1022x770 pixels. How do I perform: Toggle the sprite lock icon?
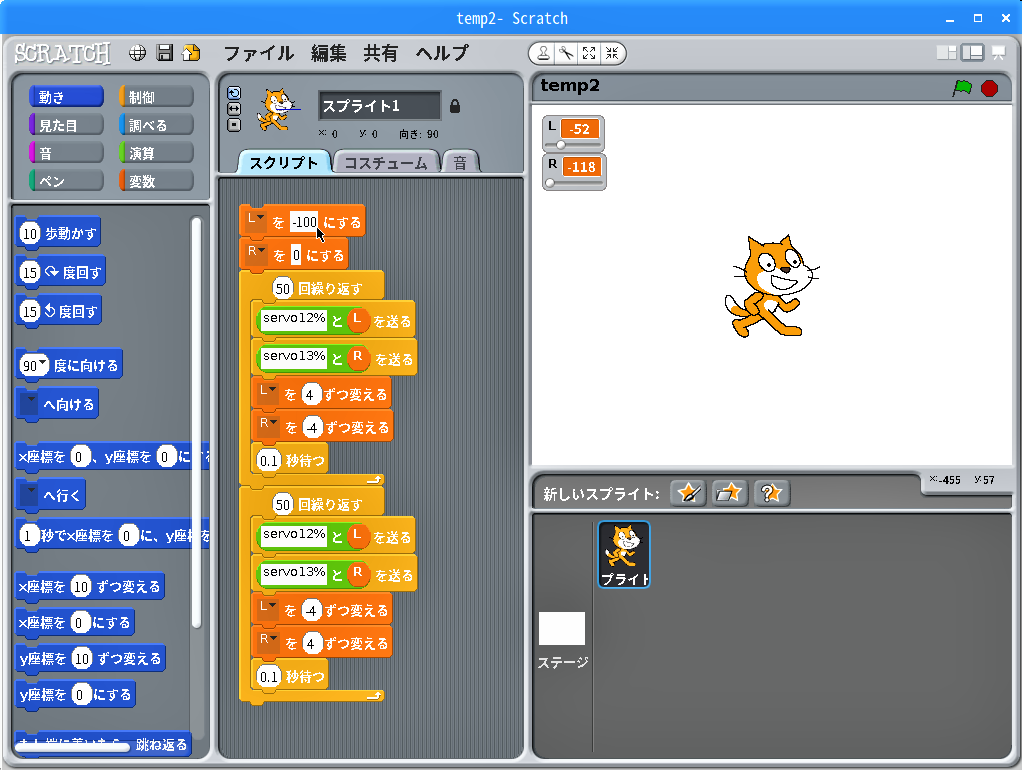[x=455, y=106]
